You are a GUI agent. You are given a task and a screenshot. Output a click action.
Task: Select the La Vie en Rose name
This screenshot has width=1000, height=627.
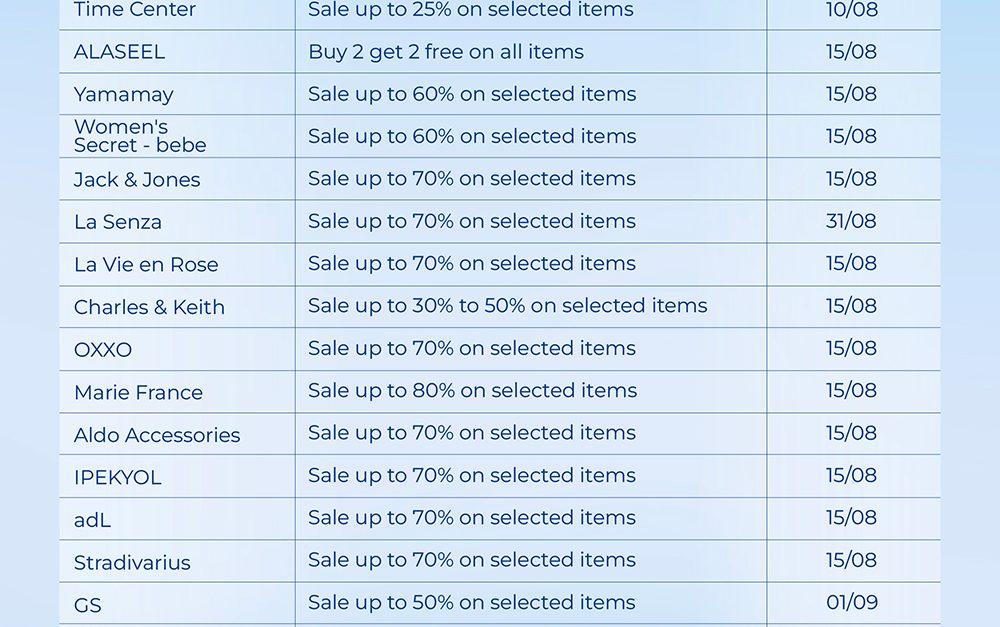point(146,265)
